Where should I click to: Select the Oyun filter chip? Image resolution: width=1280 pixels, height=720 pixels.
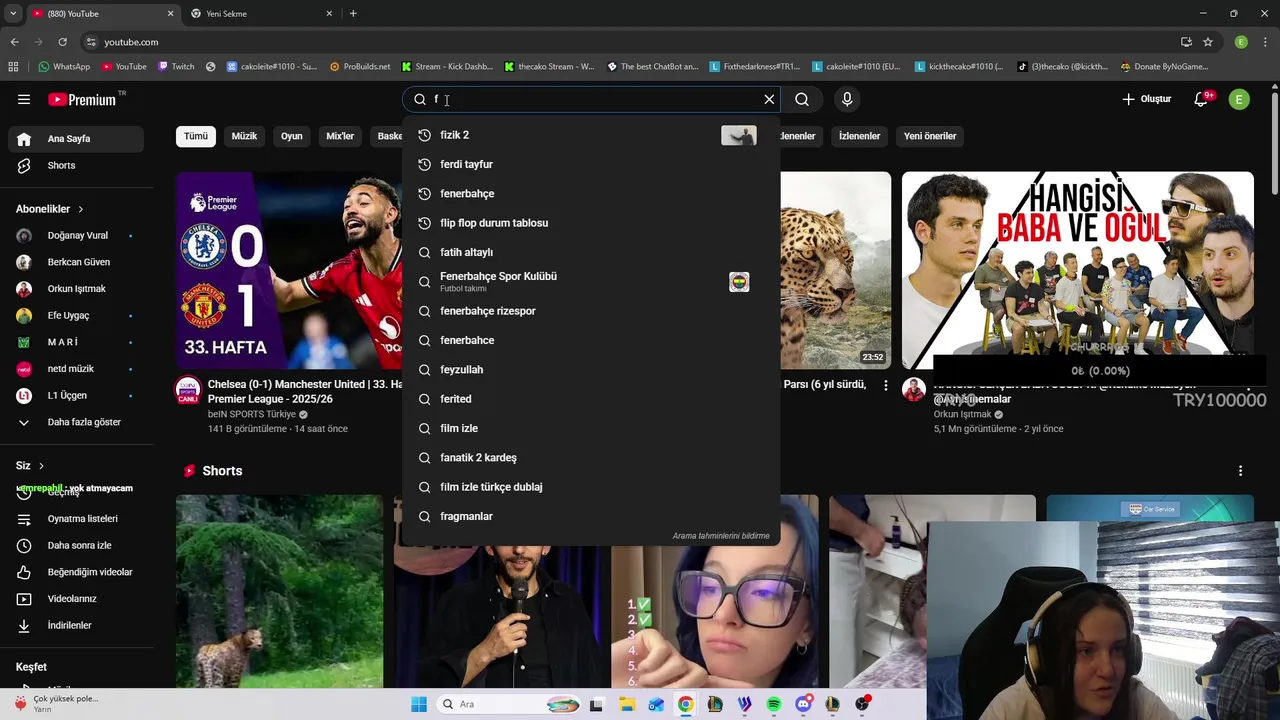point(291,136)
